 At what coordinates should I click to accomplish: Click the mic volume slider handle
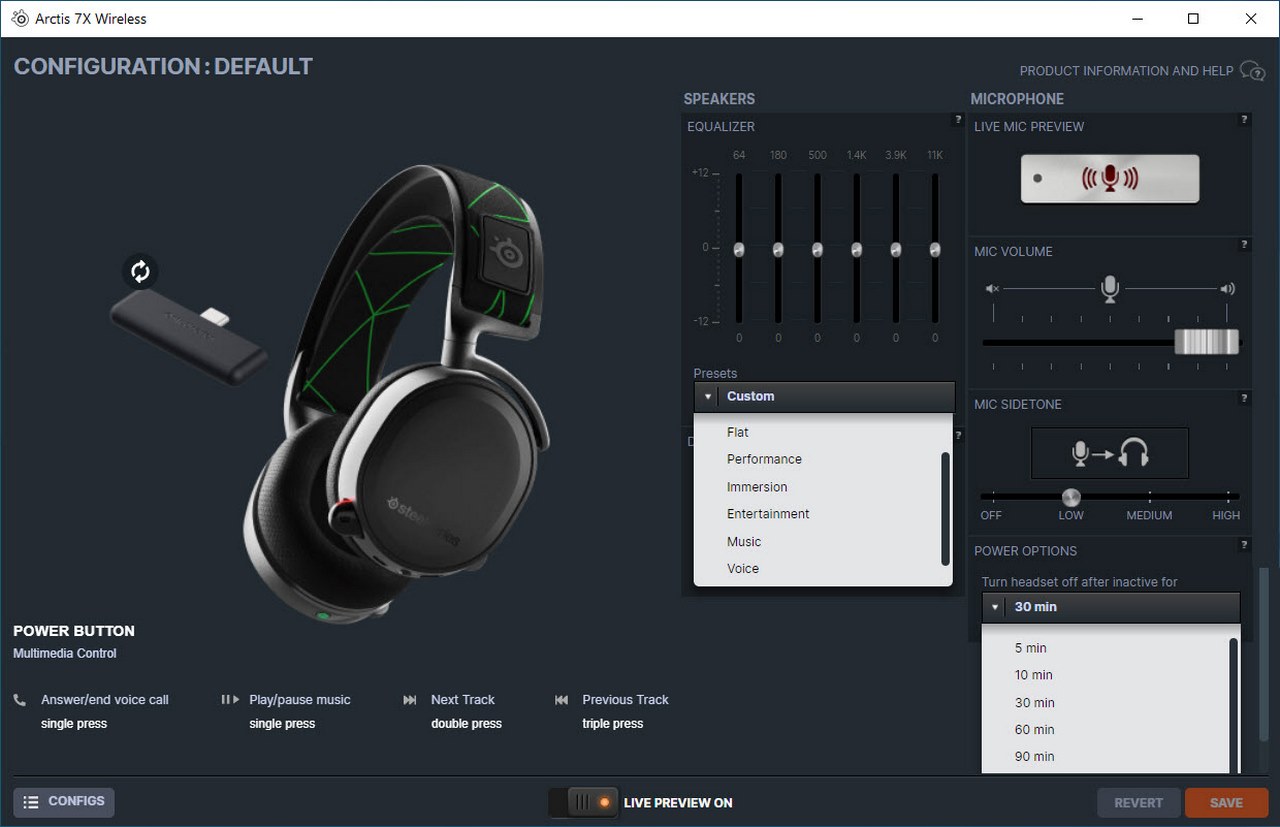[1207, 342]
